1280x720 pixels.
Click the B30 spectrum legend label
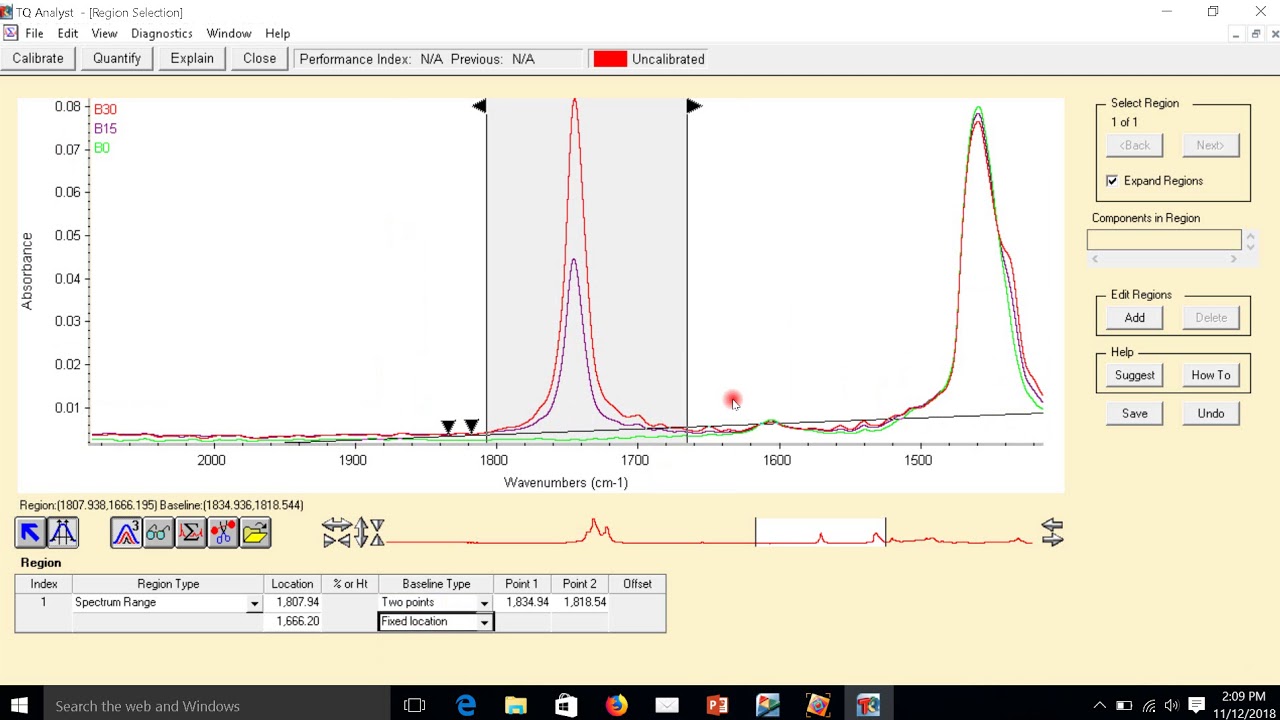point(105,109)
